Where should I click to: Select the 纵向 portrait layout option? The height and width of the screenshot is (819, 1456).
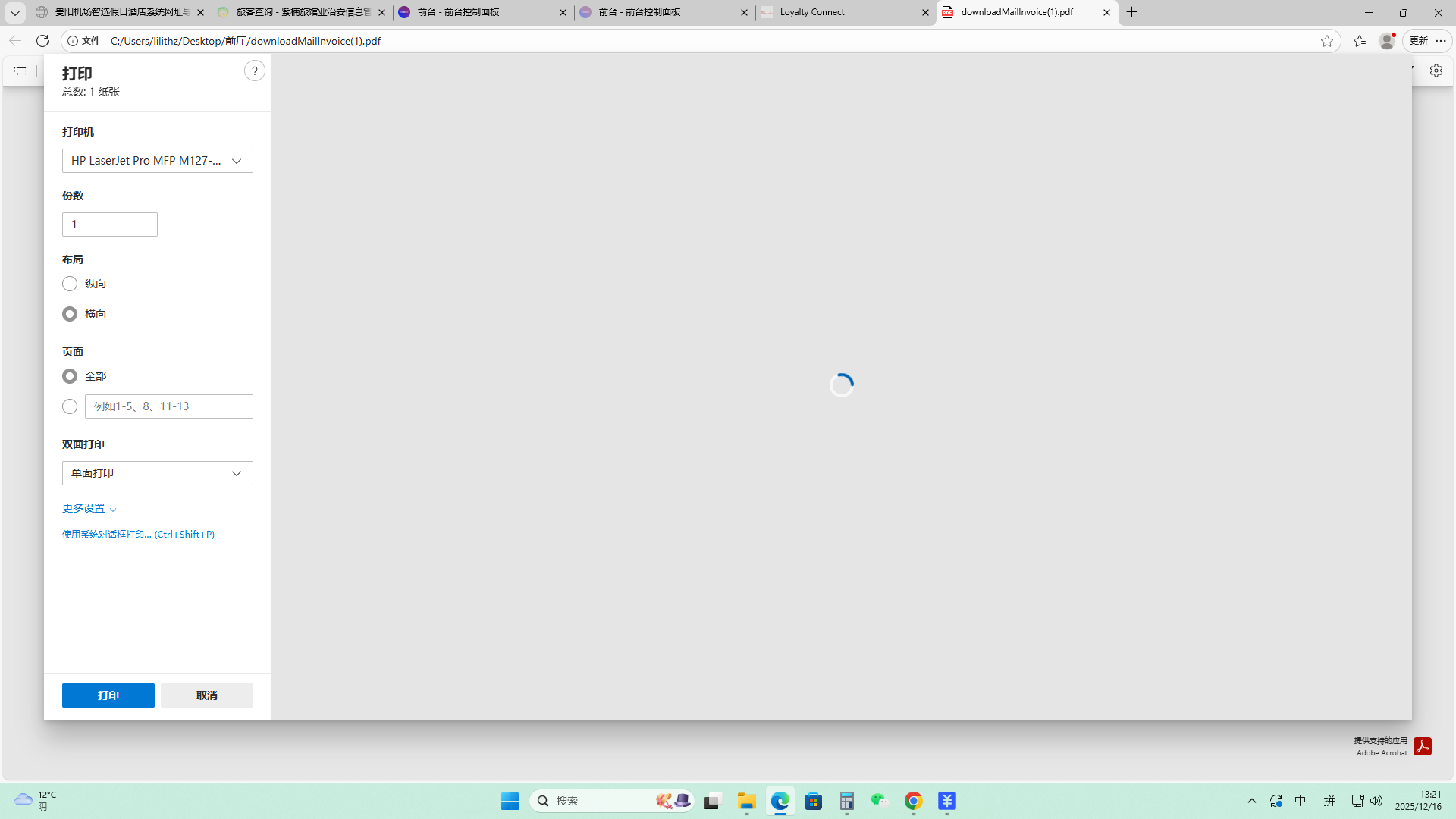70,284
